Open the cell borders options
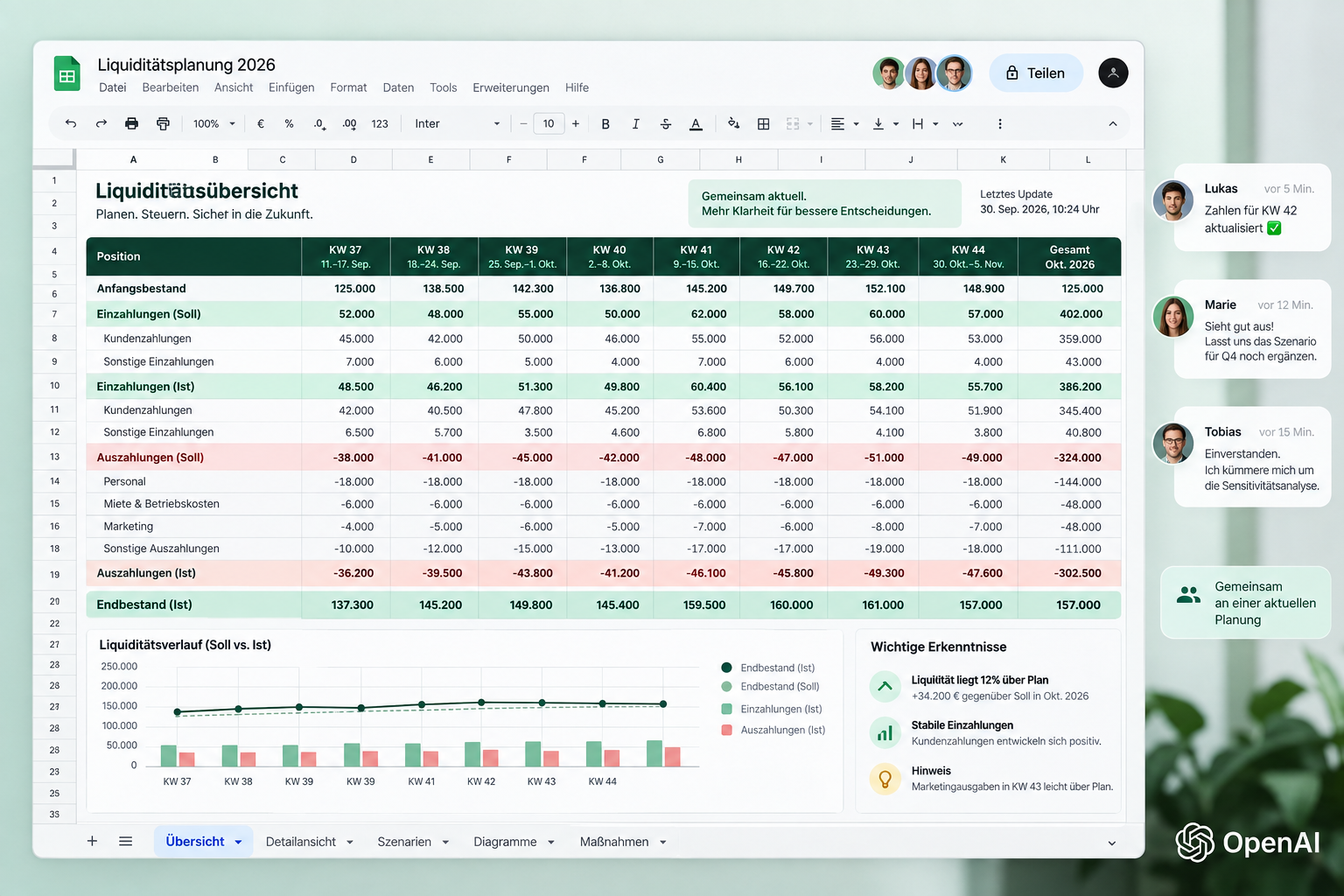The image size is (1344, 896). [763, 123]
